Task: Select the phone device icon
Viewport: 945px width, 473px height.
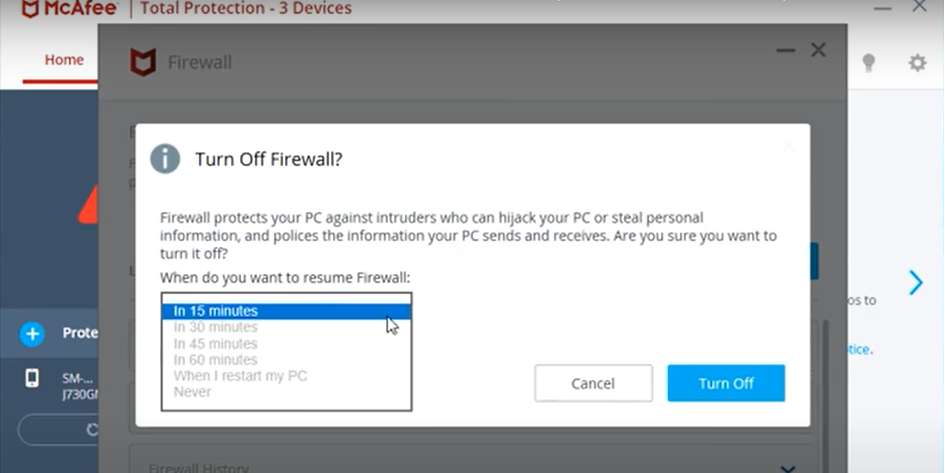Action: [32, 379]
